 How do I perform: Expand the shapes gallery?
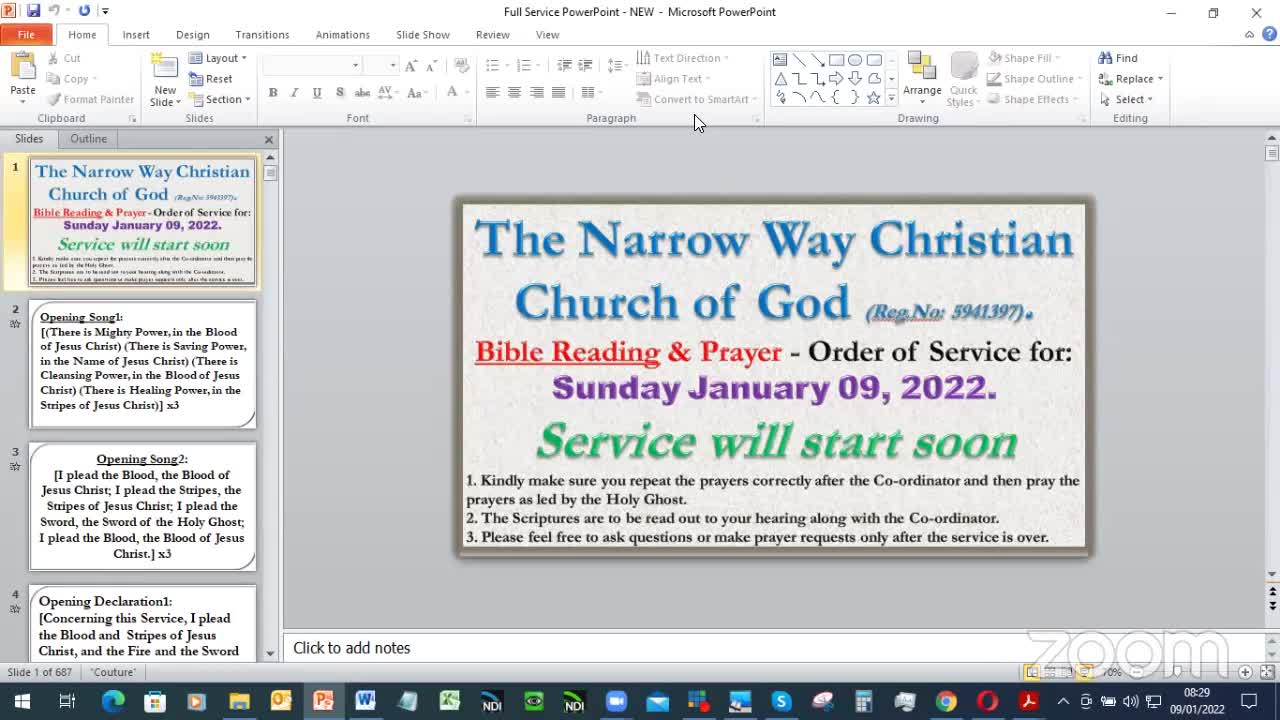point(891,98)
